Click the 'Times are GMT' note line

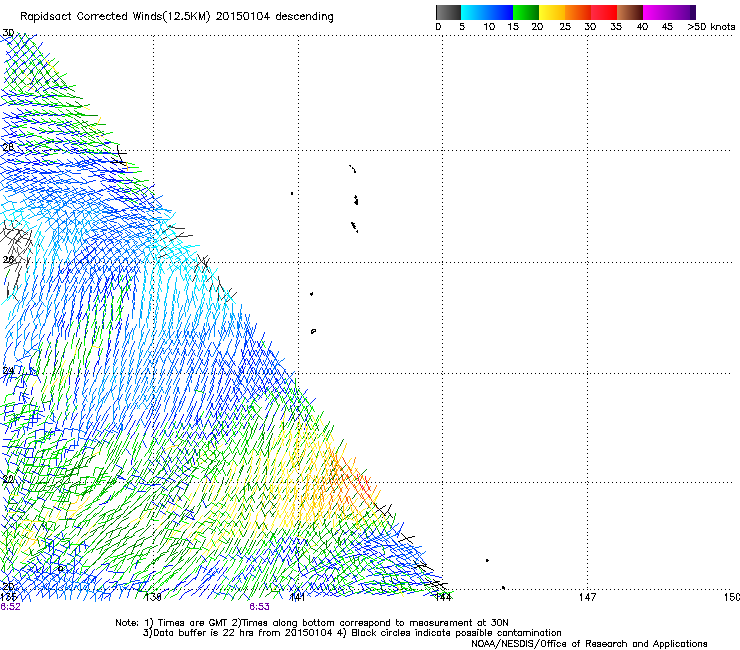[311, 623]
